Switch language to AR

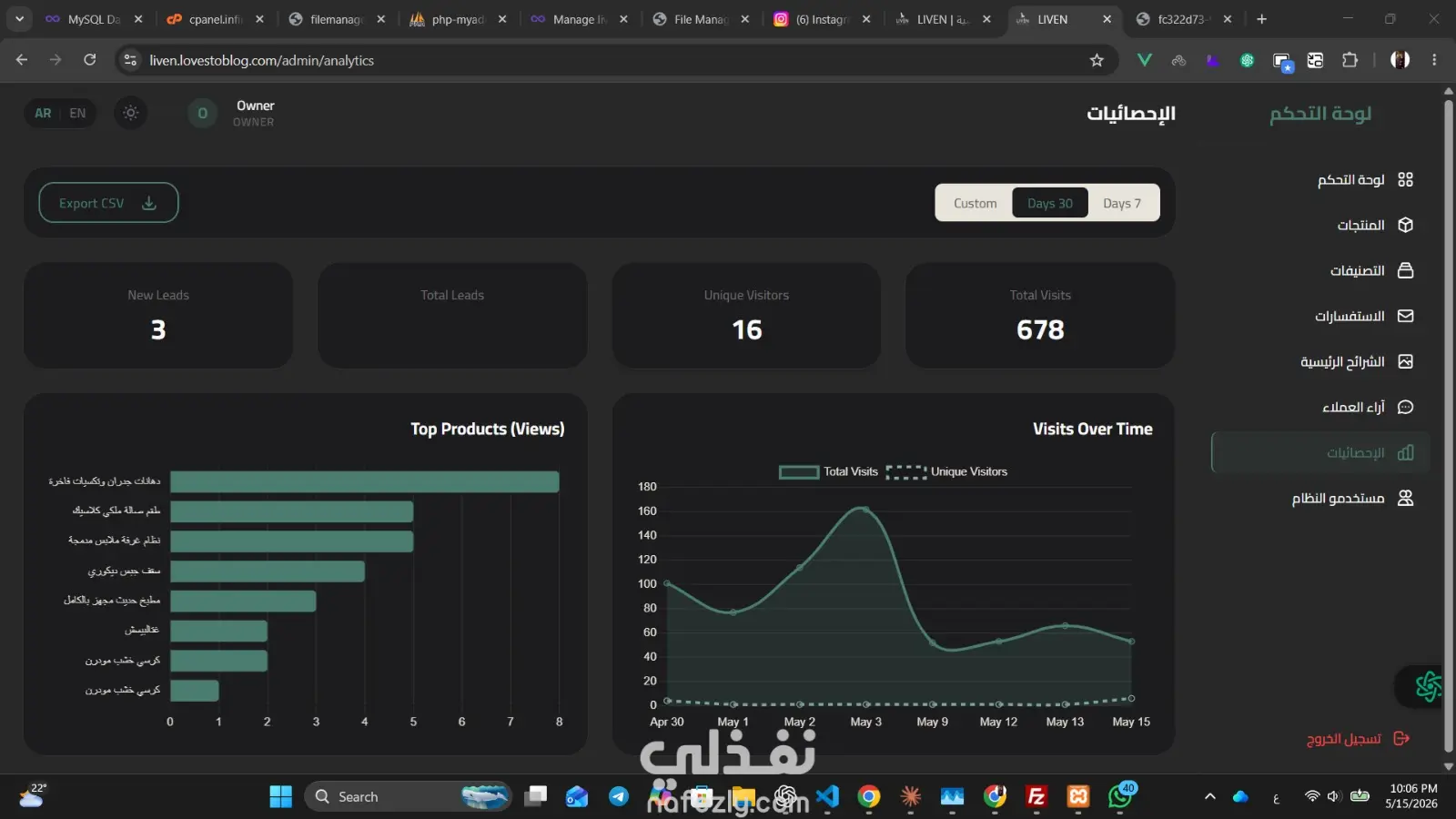click(x=43, y=113)
